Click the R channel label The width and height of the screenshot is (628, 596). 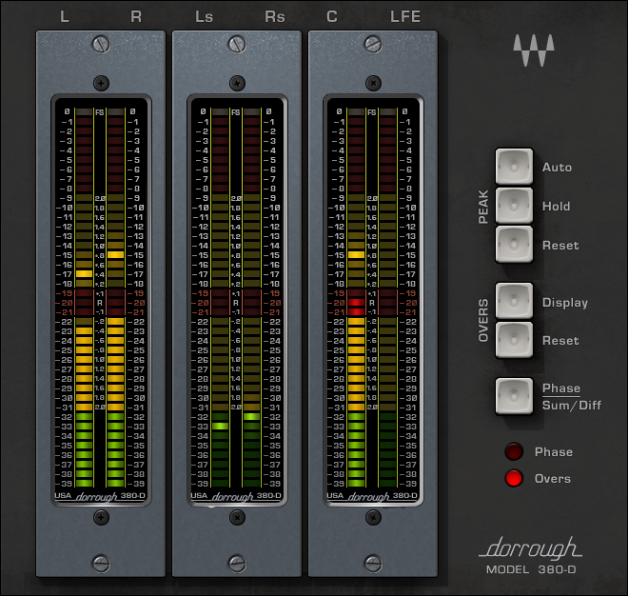pyautogui.click(x=136, y=17)
